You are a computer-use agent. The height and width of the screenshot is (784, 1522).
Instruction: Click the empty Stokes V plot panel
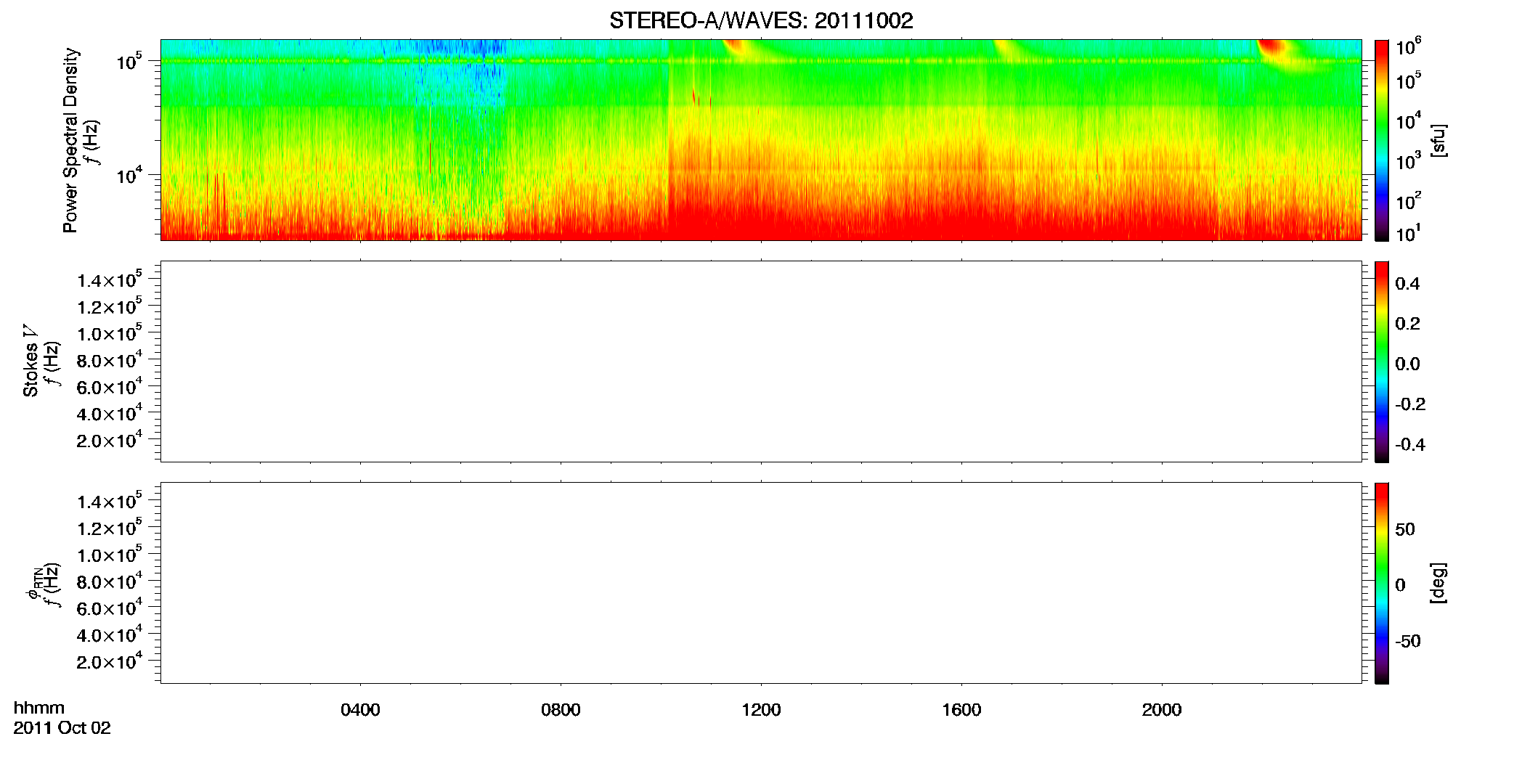pyautogui.click(x=761, y=362)
